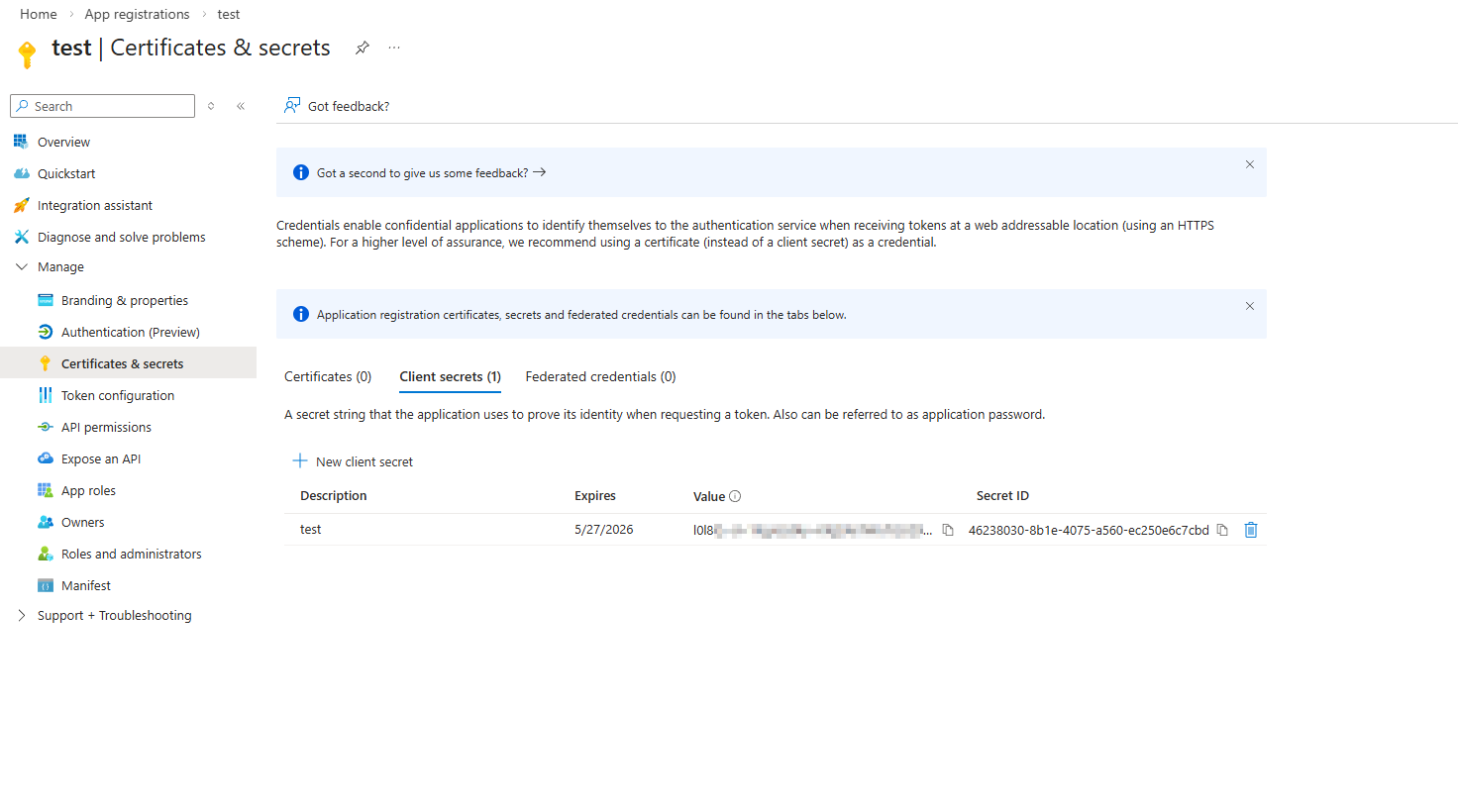Open the API permissions section
The width and height of the screenshot is (1458, 812).
[104, 426]
